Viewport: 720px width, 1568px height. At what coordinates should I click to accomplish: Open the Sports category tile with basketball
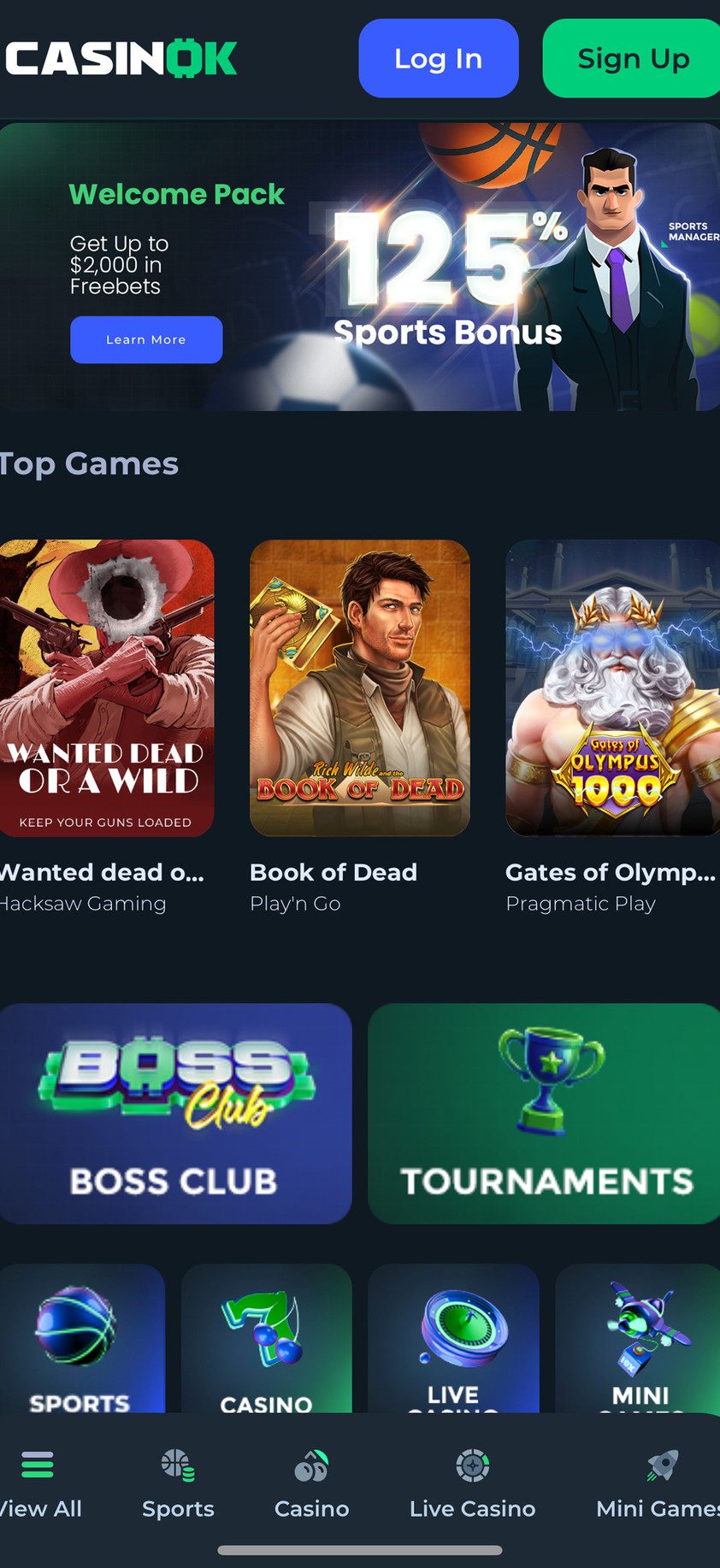click(82, 1338)
